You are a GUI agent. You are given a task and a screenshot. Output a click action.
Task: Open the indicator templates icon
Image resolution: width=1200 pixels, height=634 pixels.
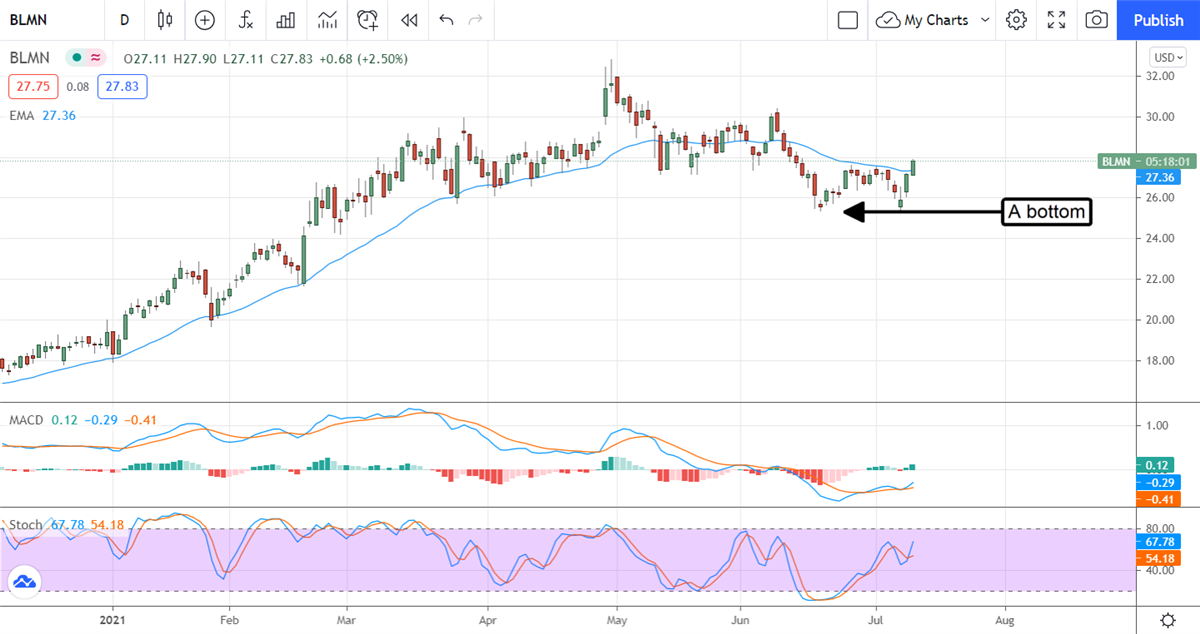[x=327, y=20]
